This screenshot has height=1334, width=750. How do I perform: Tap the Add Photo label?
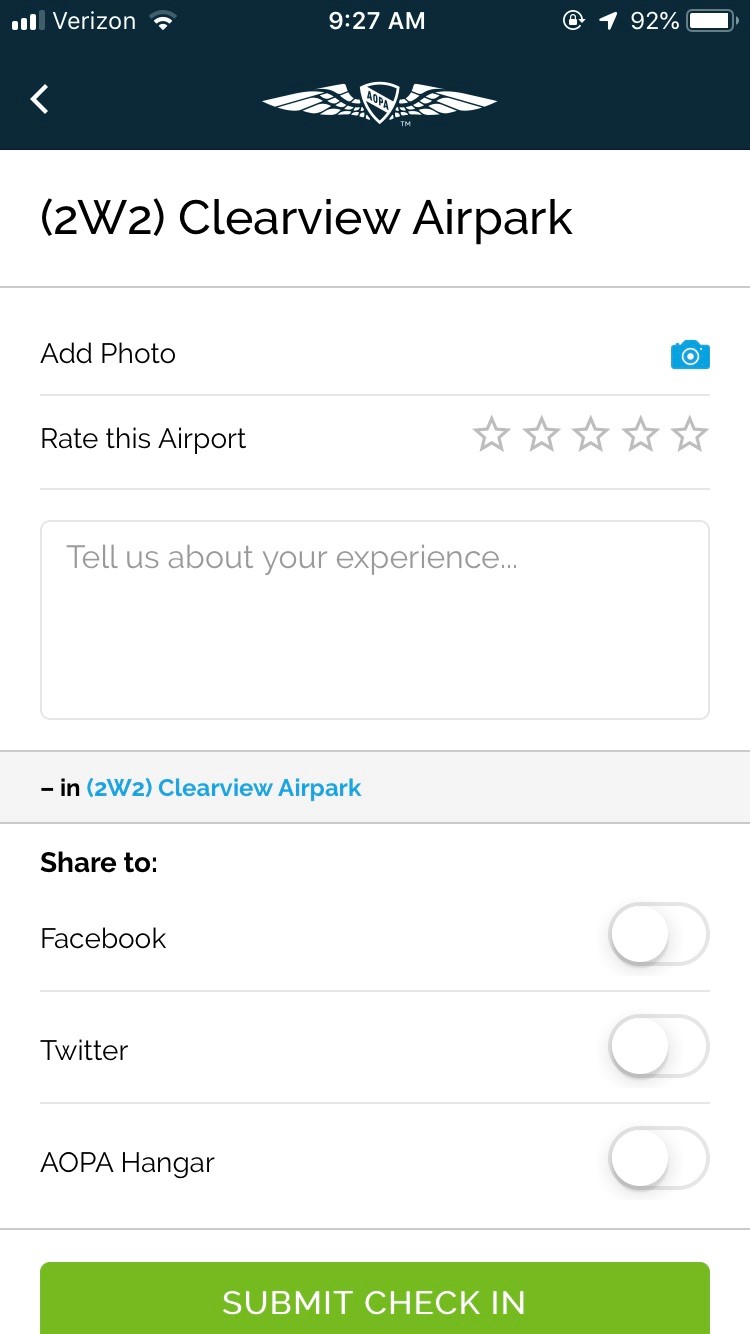108,354
